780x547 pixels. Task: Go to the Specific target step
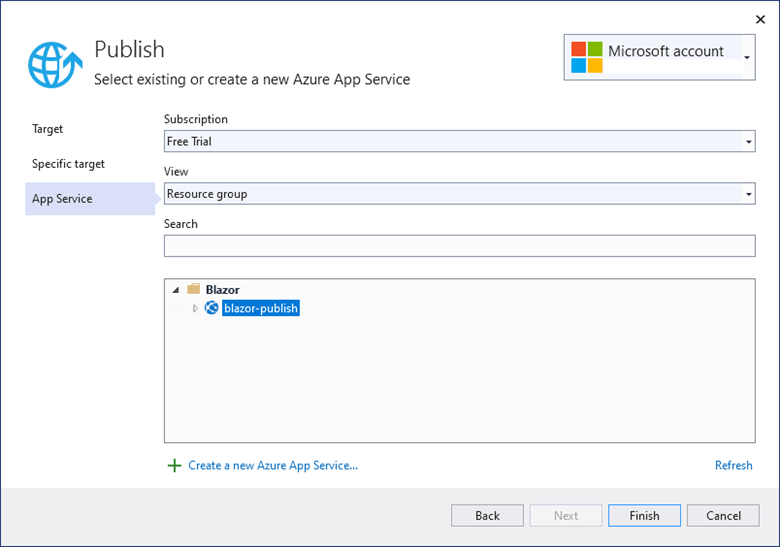pos(68,164)
